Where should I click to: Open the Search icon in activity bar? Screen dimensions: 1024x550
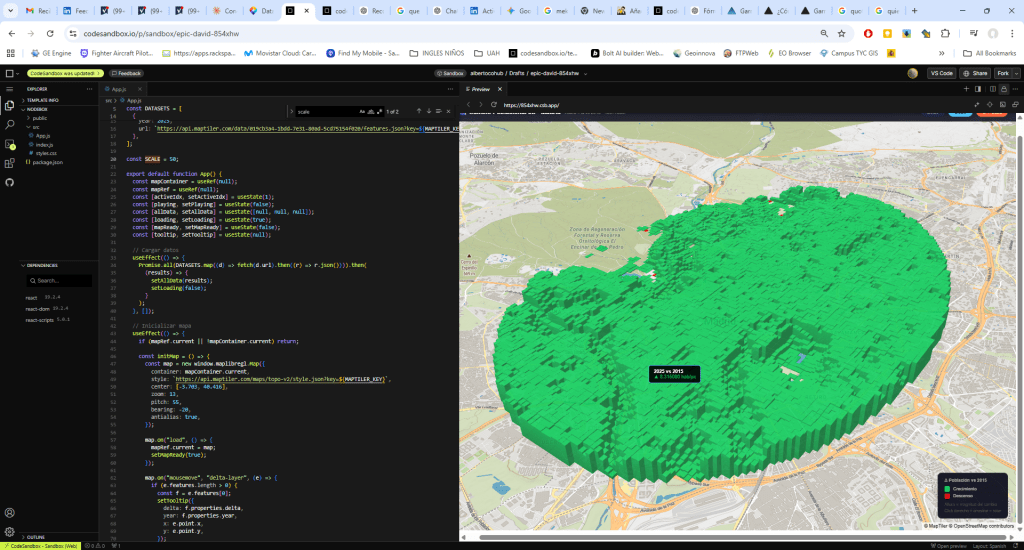coord(10,125)
